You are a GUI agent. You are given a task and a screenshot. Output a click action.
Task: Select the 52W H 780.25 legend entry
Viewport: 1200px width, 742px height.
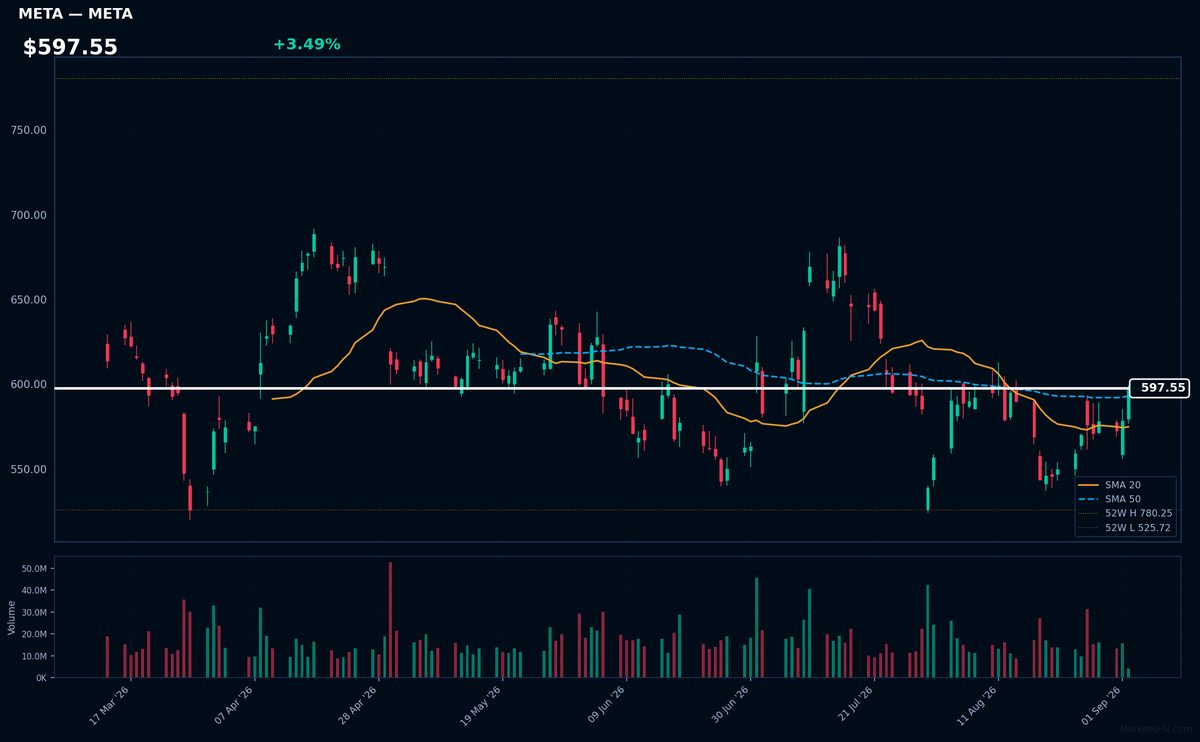[1126, 513]
